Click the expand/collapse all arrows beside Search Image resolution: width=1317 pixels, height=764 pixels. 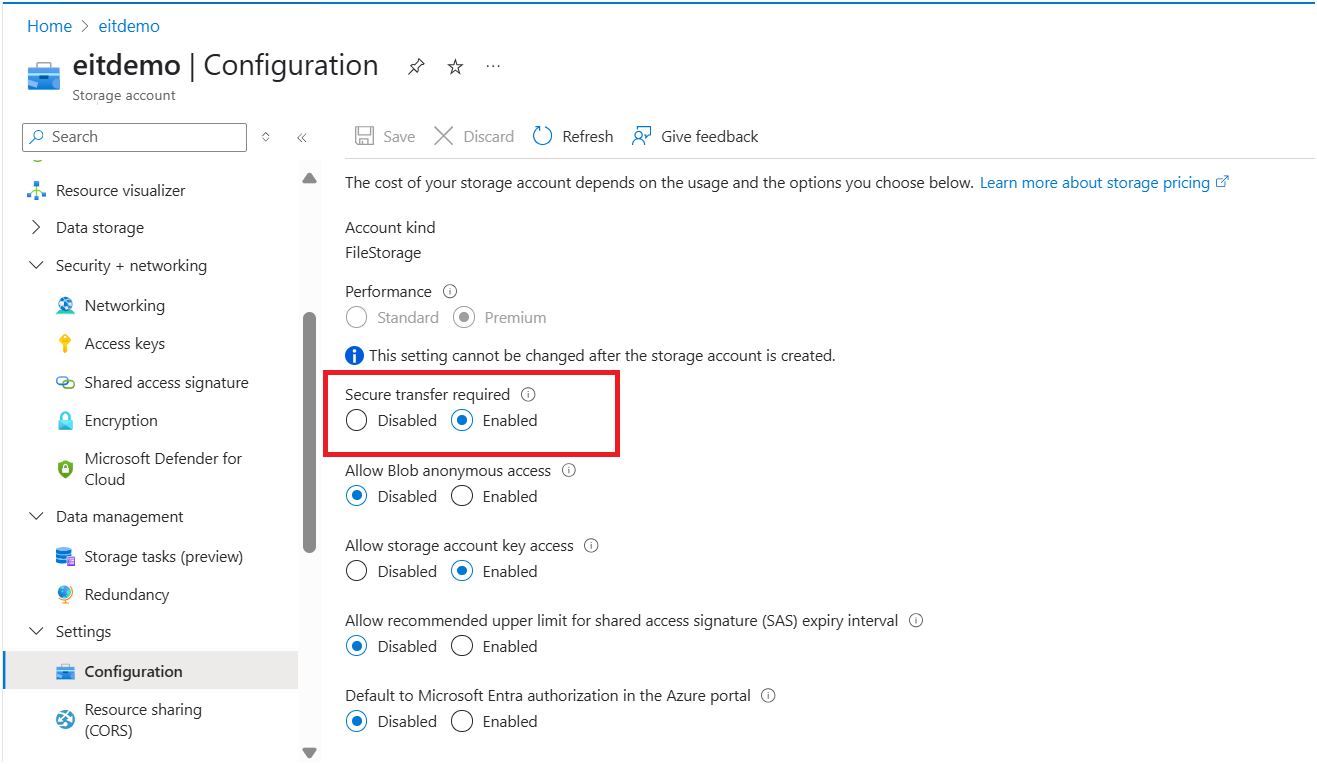266,137
